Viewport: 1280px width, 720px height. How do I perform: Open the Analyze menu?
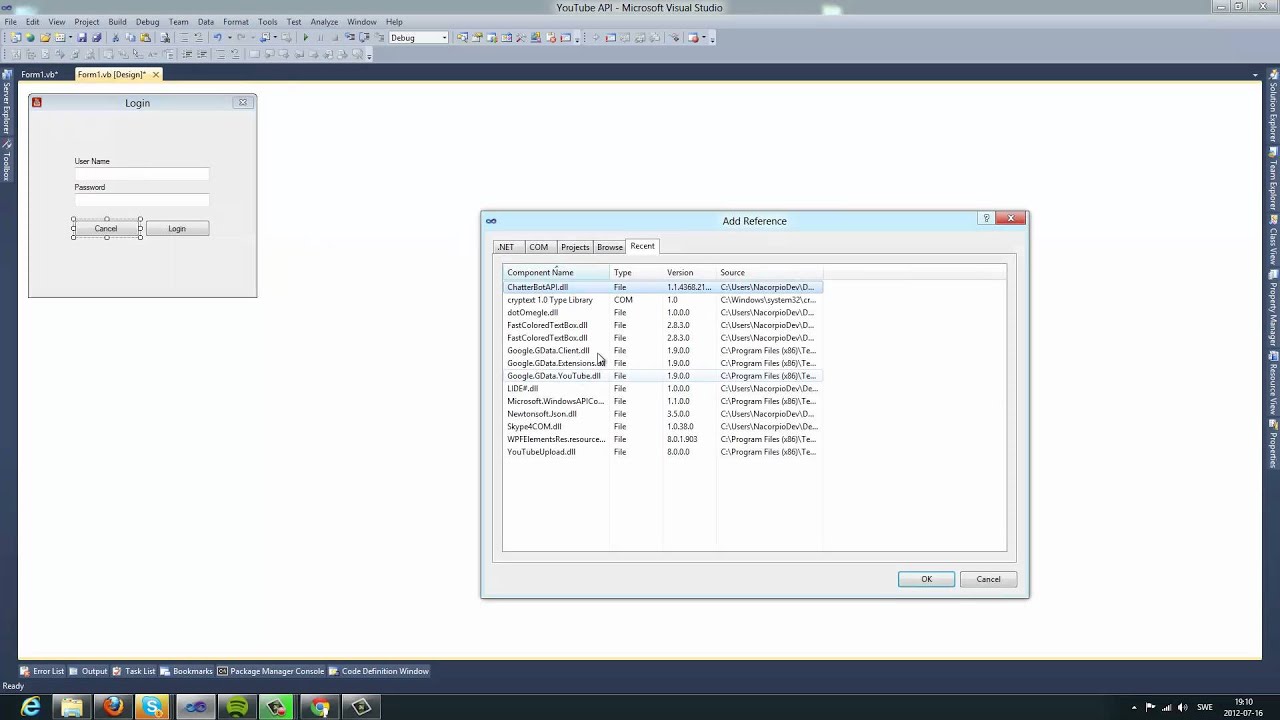point(324,22)
